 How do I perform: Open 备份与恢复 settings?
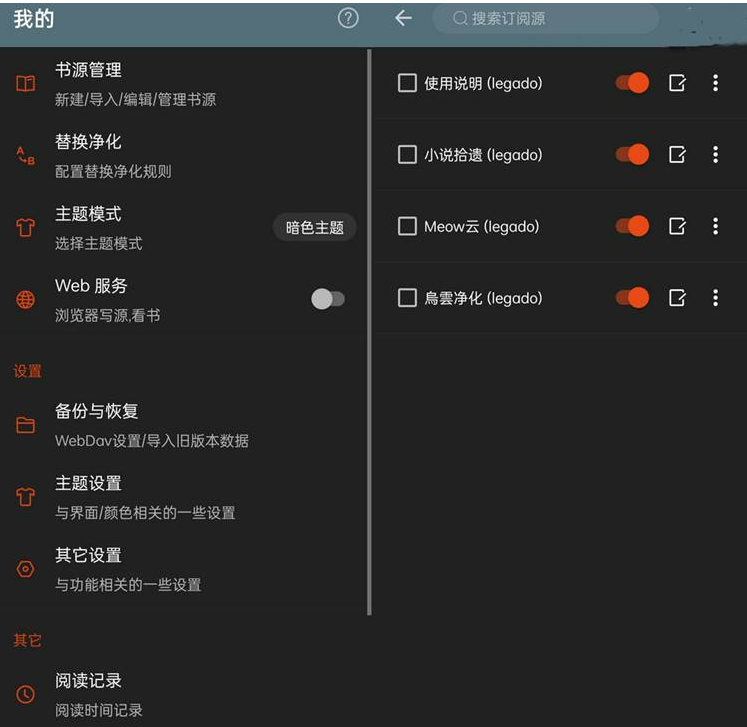183,425
